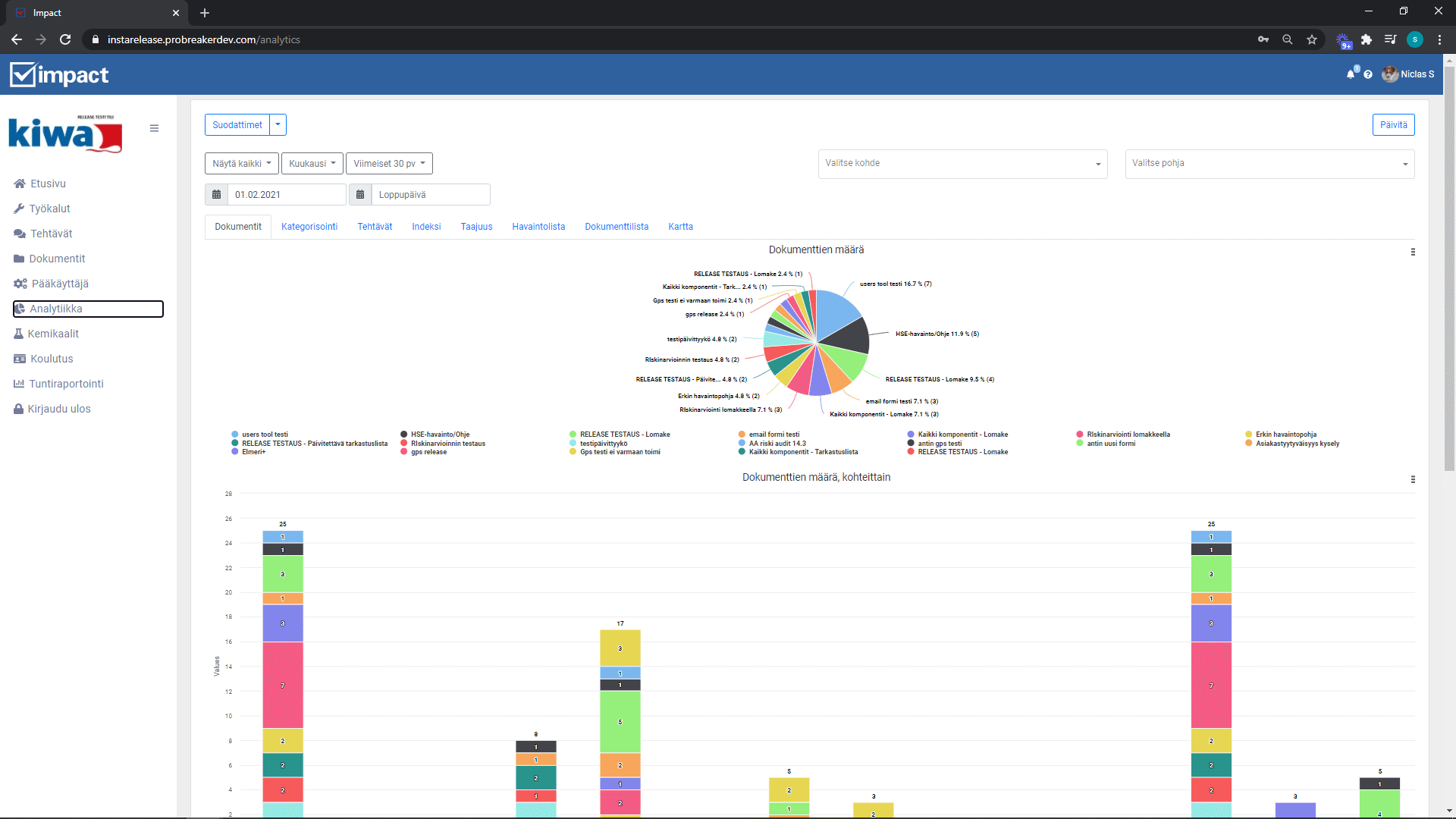Screen dimensions: 1456x819
Task: Open the Havaintolista tab
Action: [x=538, y=227]
